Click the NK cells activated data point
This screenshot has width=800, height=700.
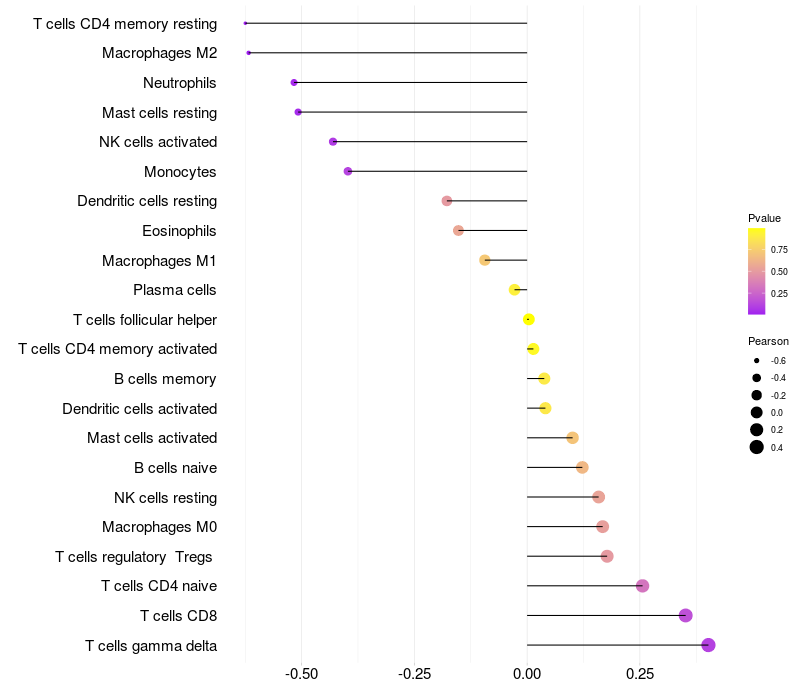point(333,142)
